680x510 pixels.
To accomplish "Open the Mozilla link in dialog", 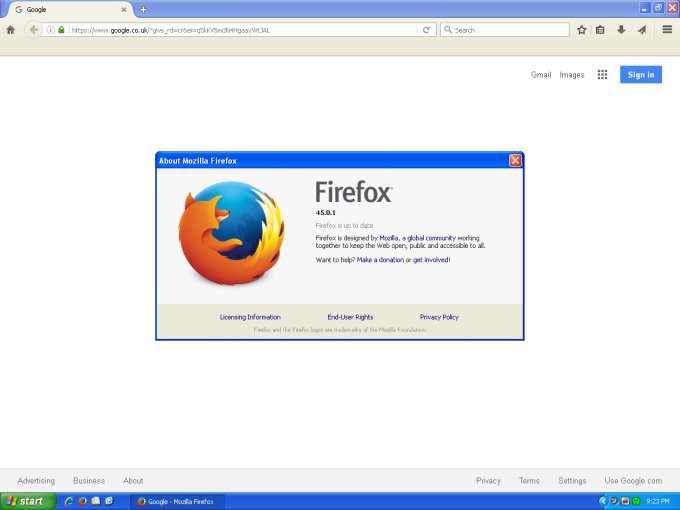I will pyautogui.click(x=389, y=238).
